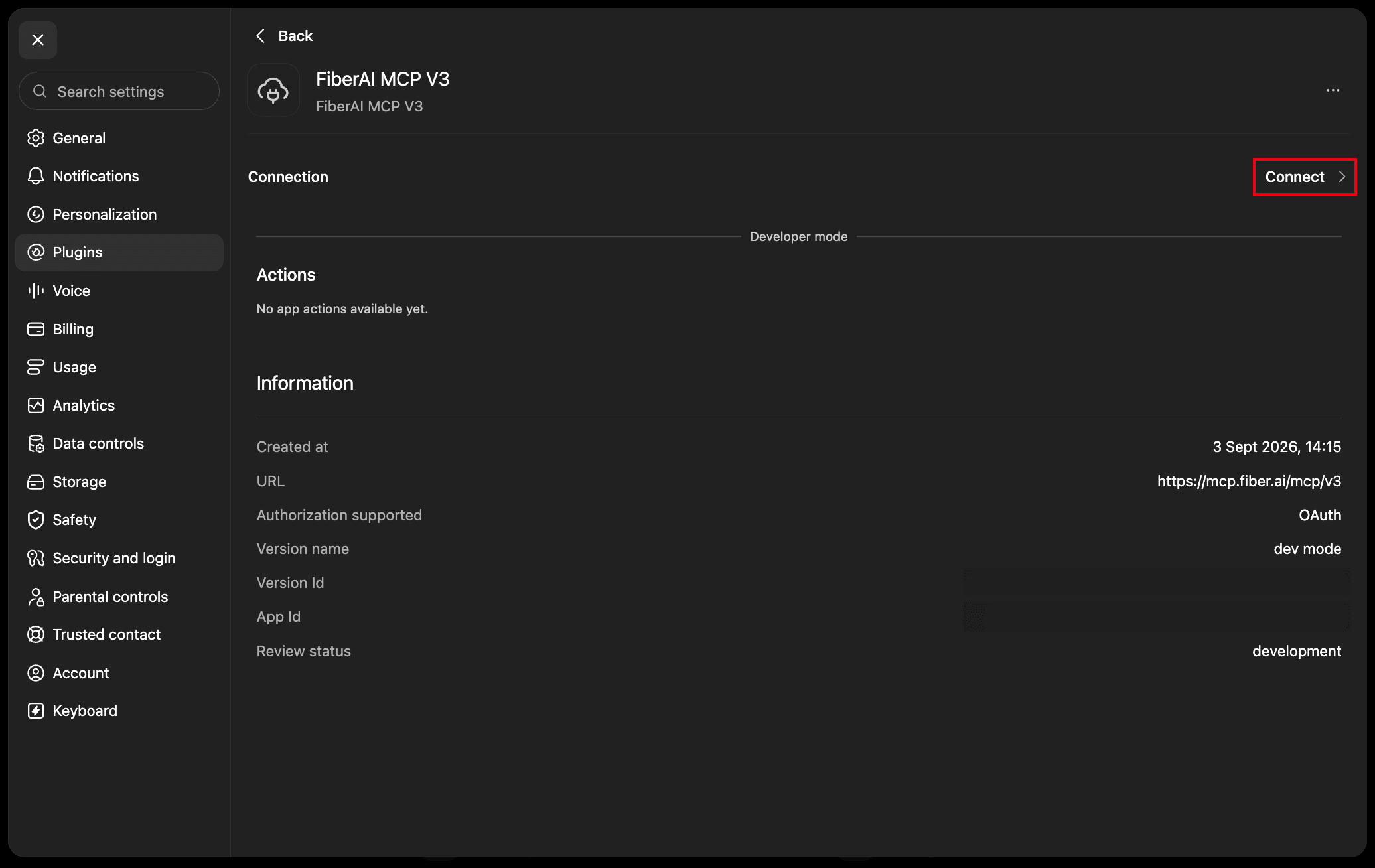Viewport: 1375px width, 868px height.
Task: Click the Actions heading
Action: point(286,275)
